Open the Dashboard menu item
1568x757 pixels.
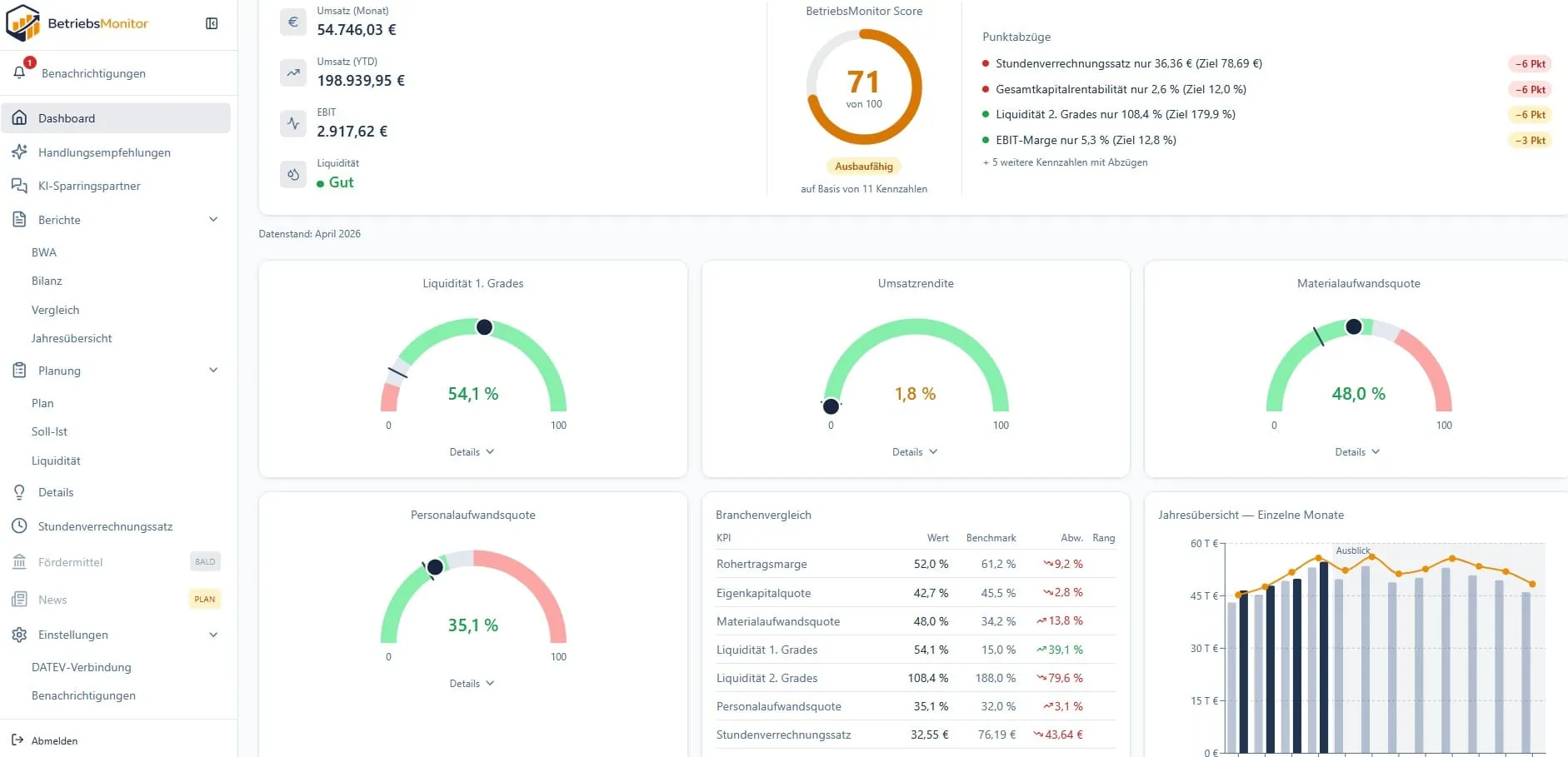116,118
